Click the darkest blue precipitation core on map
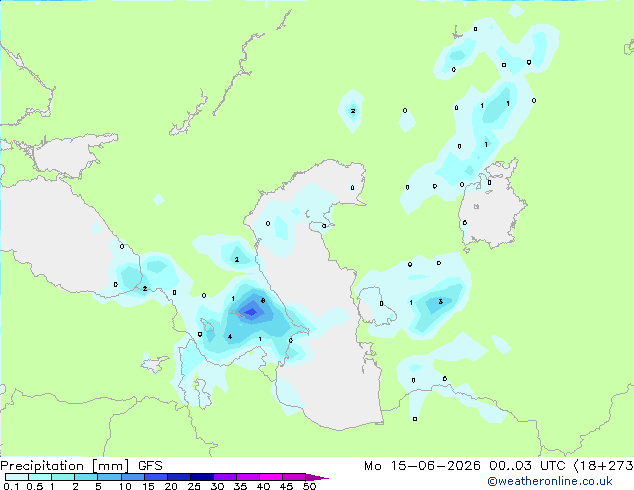The height and width of the screenshot is (490, 634). point(251,312)
